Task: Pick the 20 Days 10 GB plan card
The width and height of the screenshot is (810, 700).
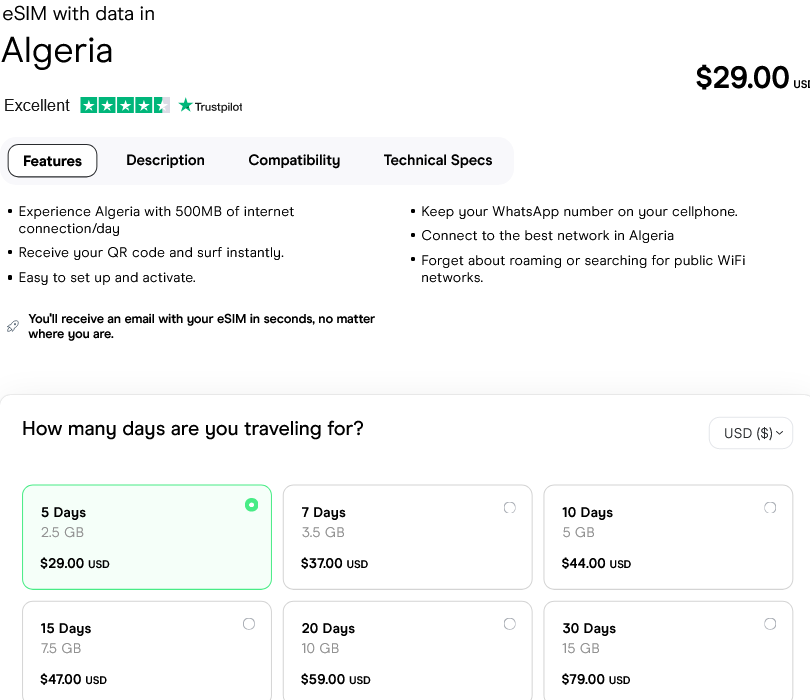Action: coord(407,652)
